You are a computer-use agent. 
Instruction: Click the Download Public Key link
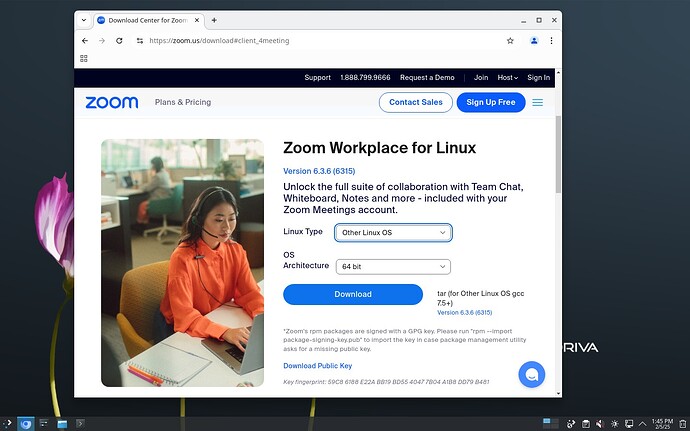(x=317, y=366)
